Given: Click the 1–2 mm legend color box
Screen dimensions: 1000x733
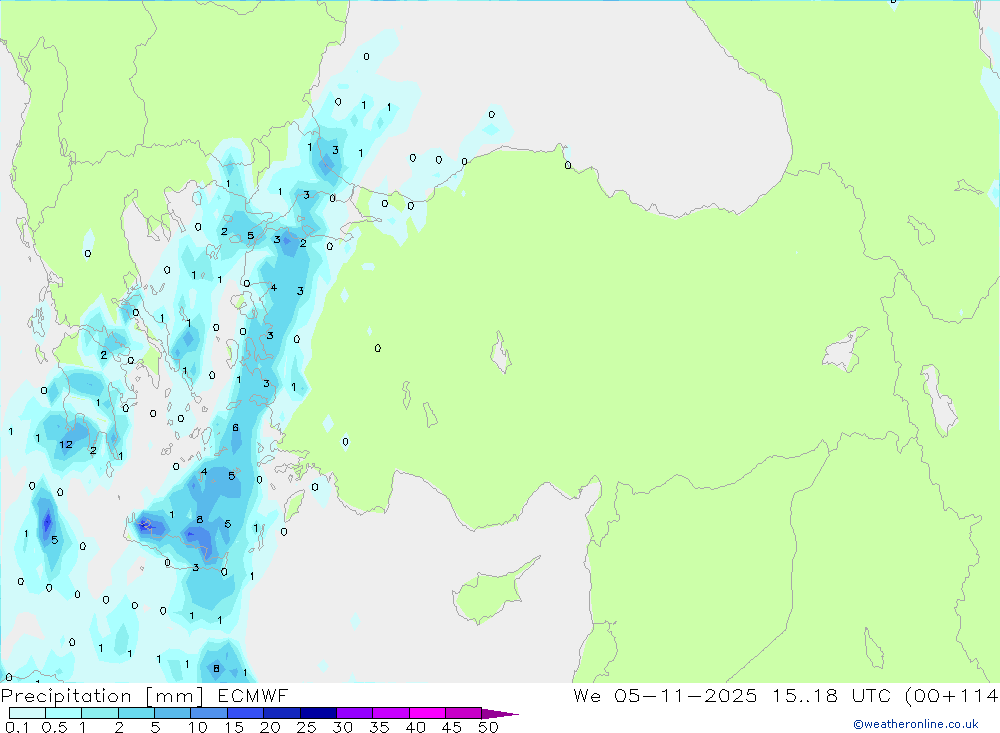Looking at the screenshot, I should pos(99,713).
